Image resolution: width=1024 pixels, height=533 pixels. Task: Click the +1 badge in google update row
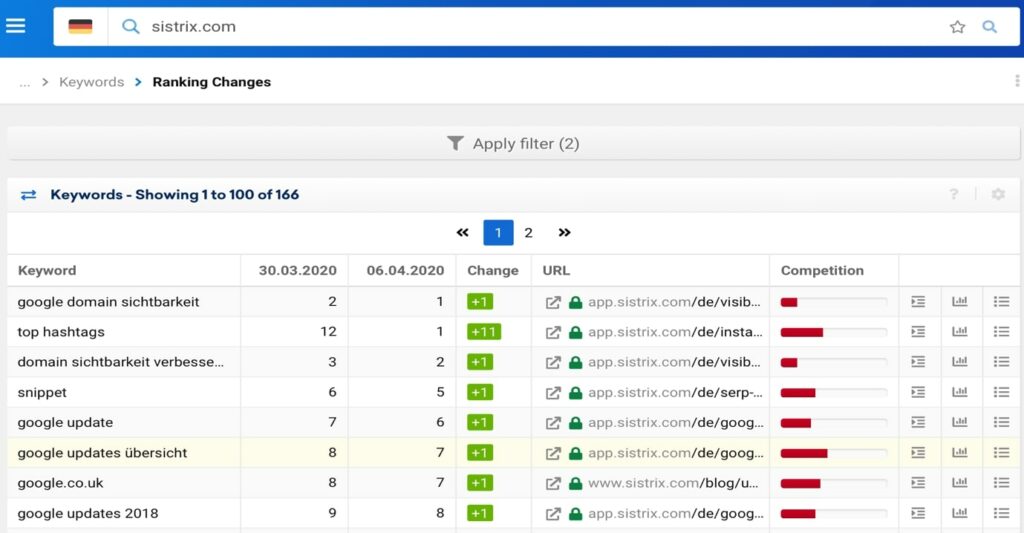pyautogui.click(x=480, y=423)
